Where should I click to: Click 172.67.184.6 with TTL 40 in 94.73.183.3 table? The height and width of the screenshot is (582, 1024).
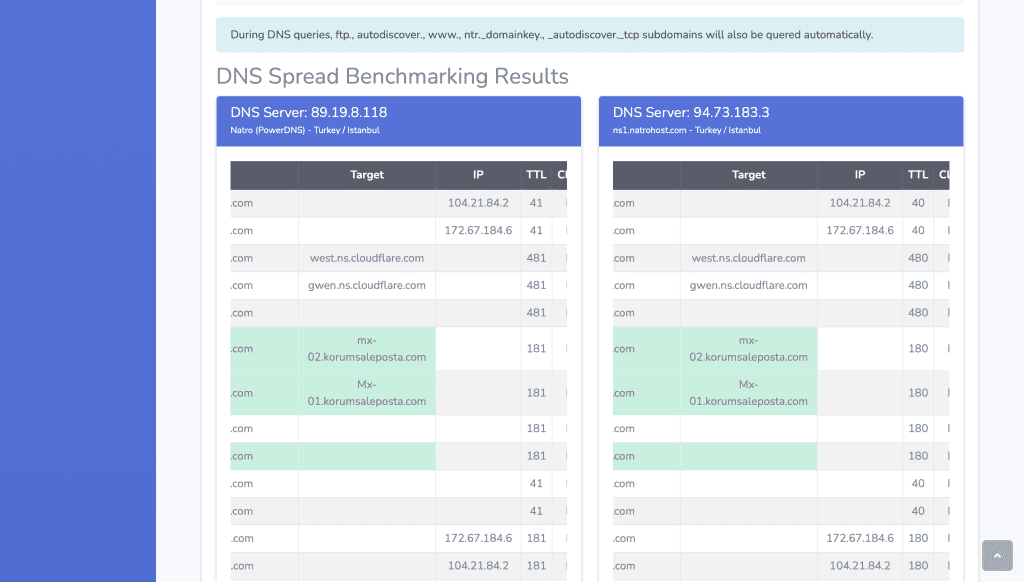point(860,230)
